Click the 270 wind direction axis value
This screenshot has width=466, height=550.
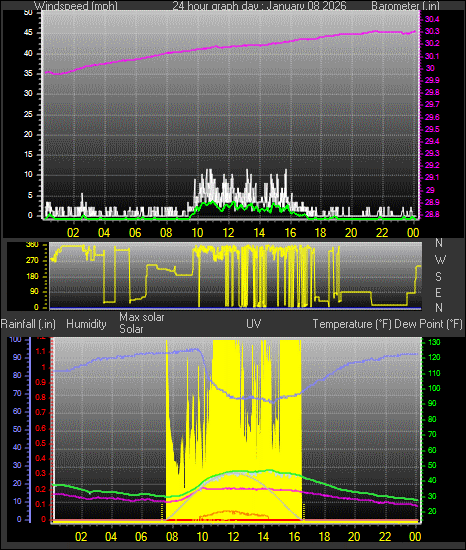point(32,261)
